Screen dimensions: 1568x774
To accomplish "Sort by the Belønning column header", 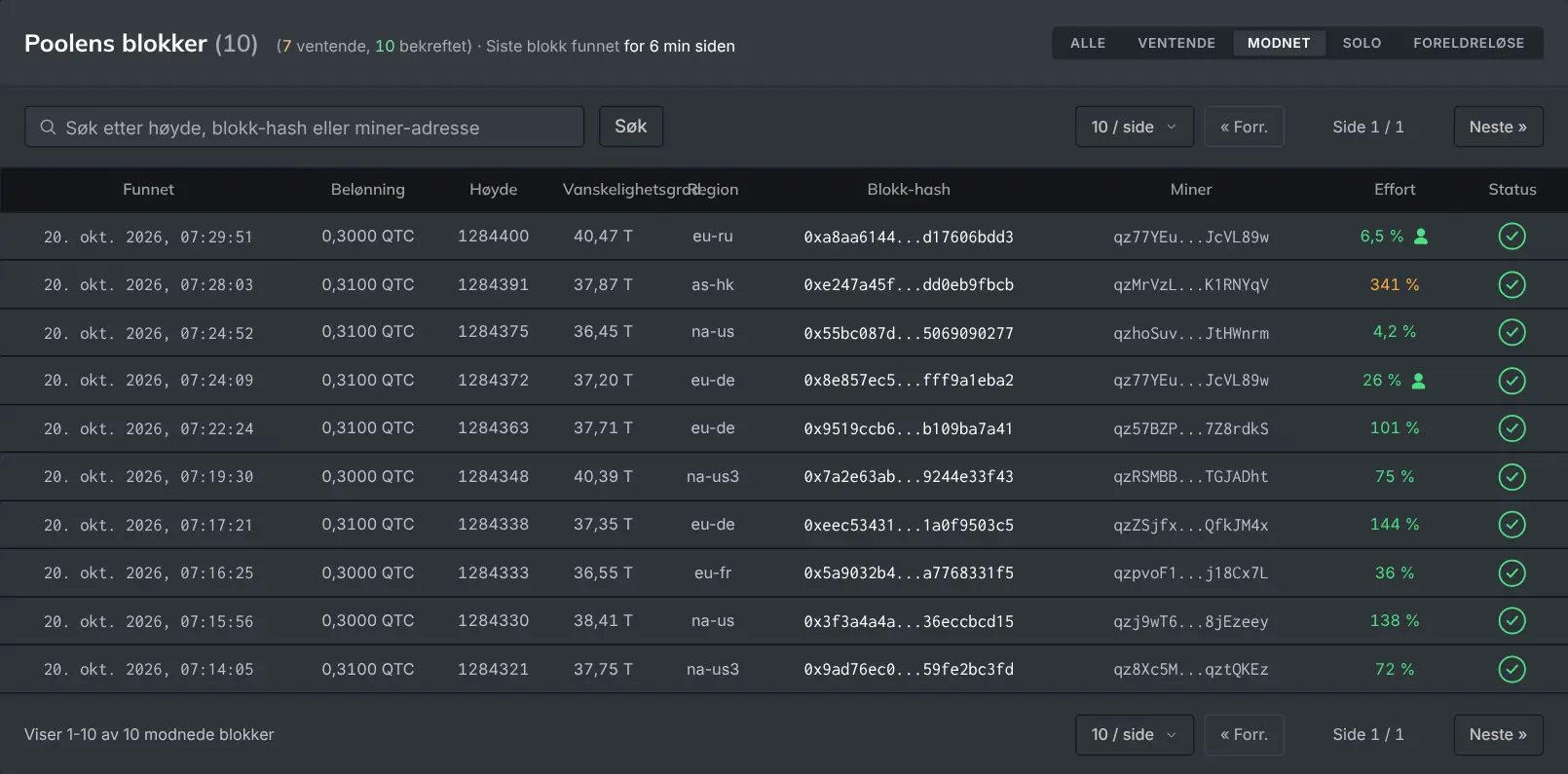I will click(368, 190).
